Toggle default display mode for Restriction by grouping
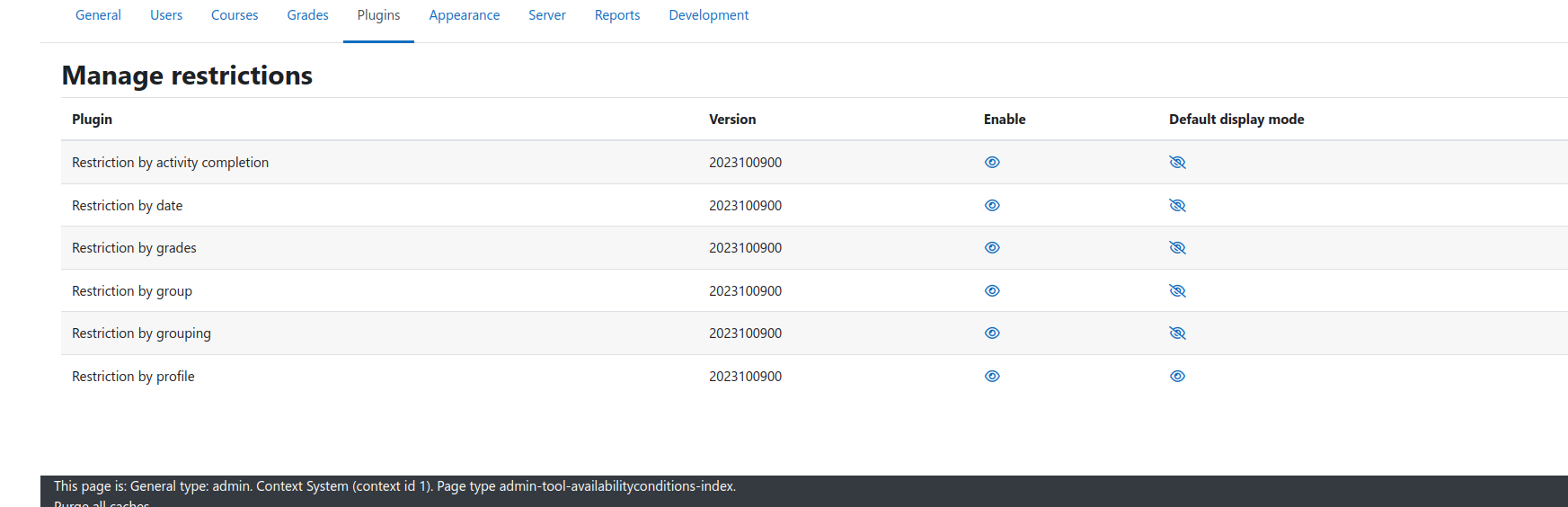This screenshot has width=1568, height=507. (x=1177, y=334)
